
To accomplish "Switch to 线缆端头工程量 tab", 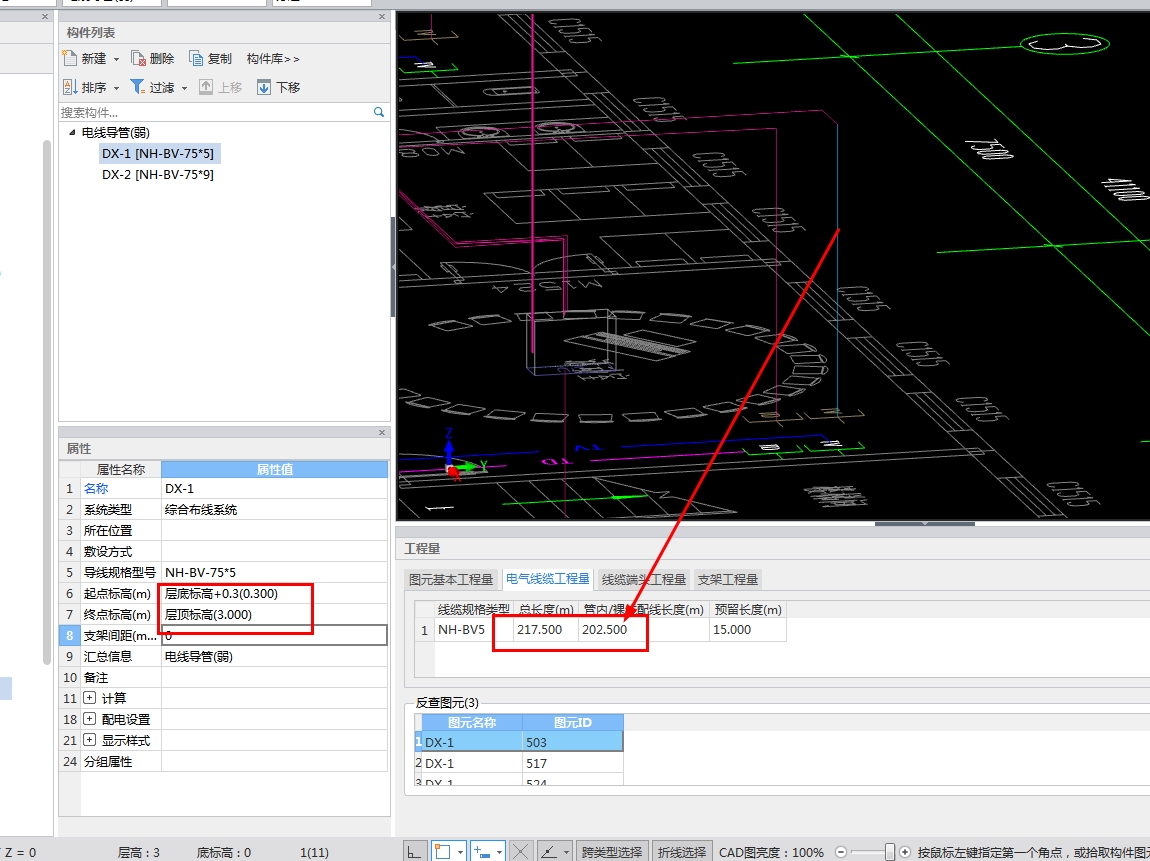I will (x=643, y=579).
